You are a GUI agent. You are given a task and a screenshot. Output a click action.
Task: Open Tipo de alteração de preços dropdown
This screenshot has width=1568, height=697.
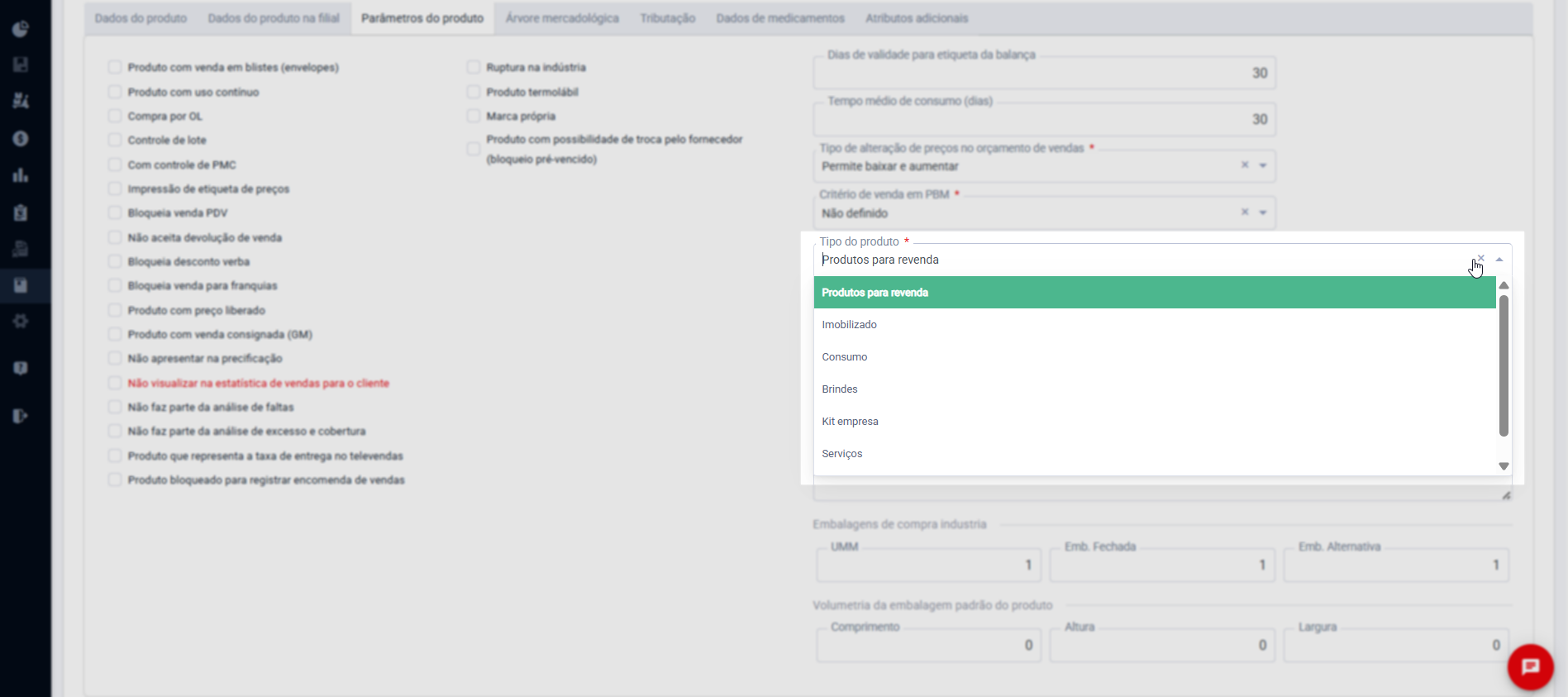click(1263, 165)
